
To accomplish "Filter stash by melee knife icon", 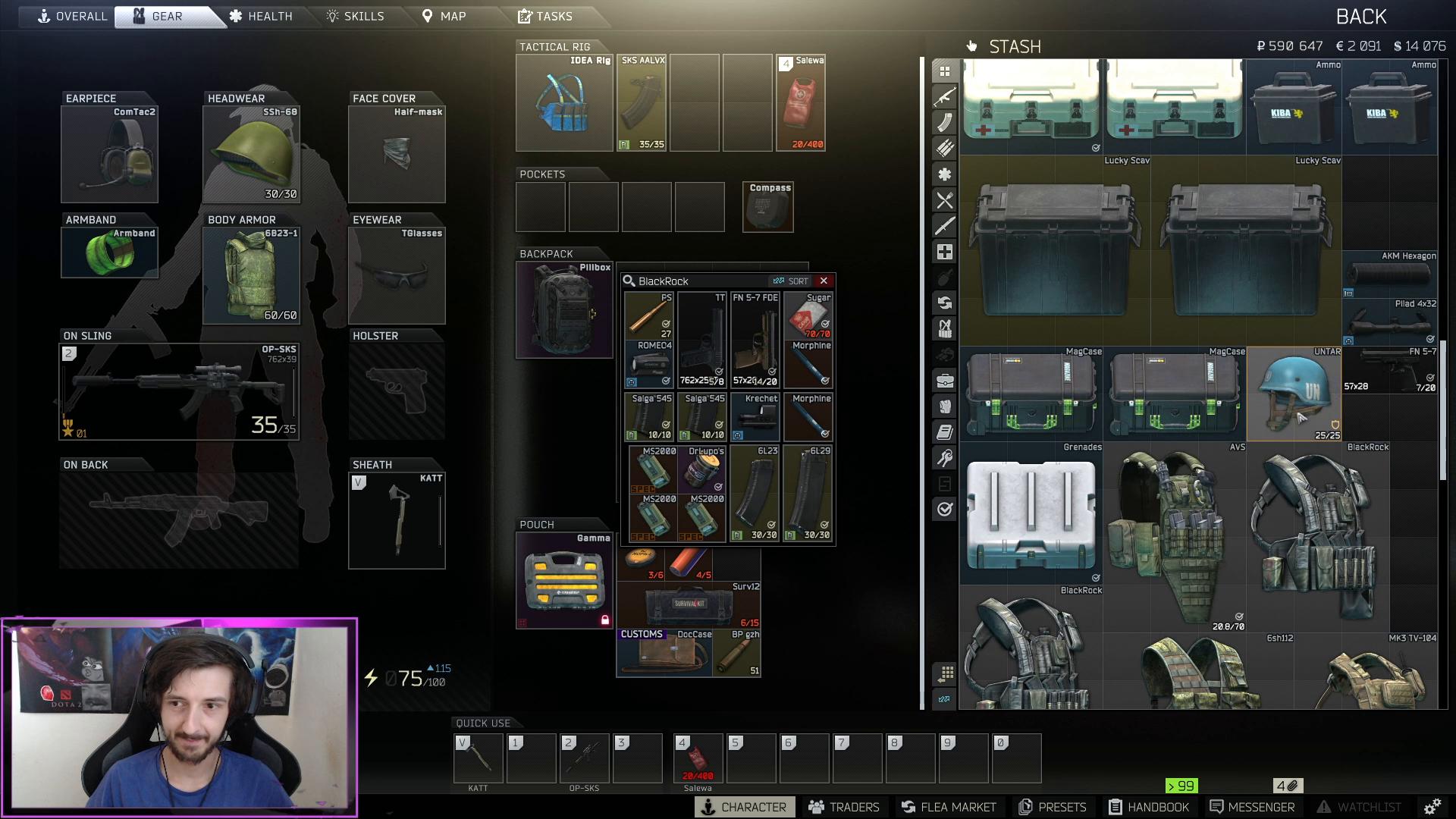I will (944, 226).
